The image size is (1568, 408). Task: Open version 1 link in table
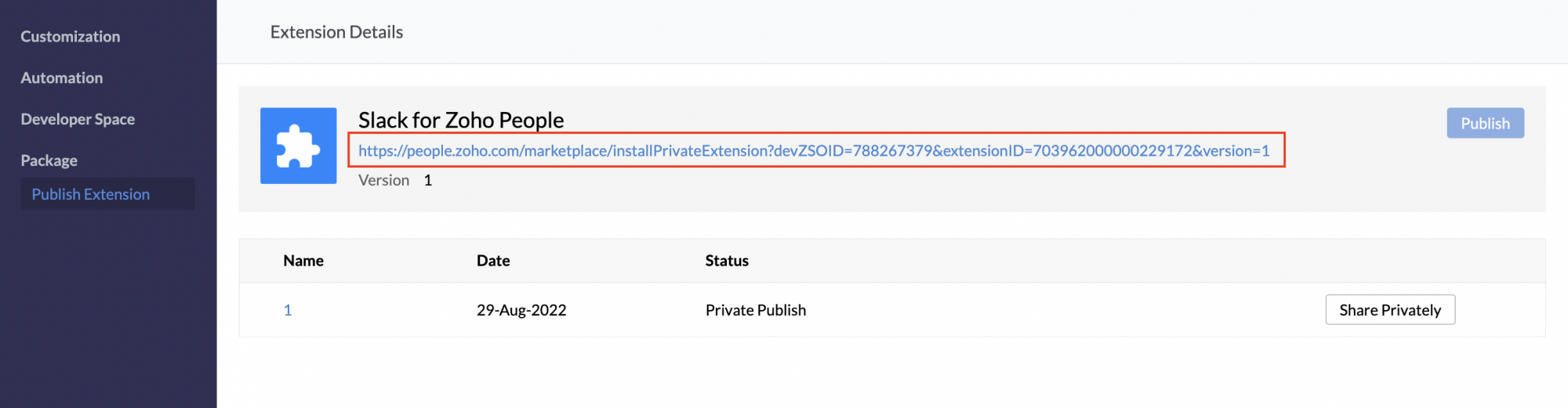pyautogui.click(x=288, y=310)
